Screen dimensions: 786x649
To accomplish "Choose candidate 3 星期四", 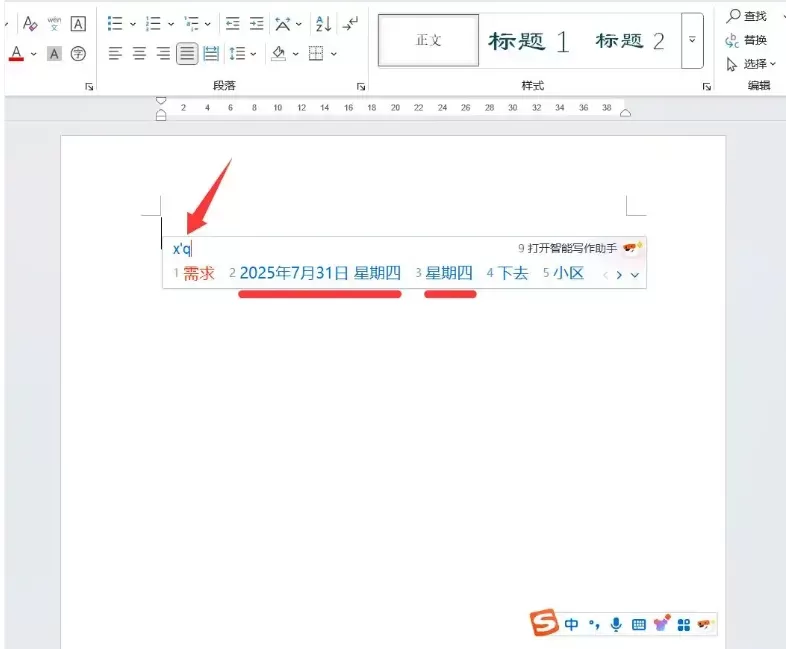I will 444,273.
